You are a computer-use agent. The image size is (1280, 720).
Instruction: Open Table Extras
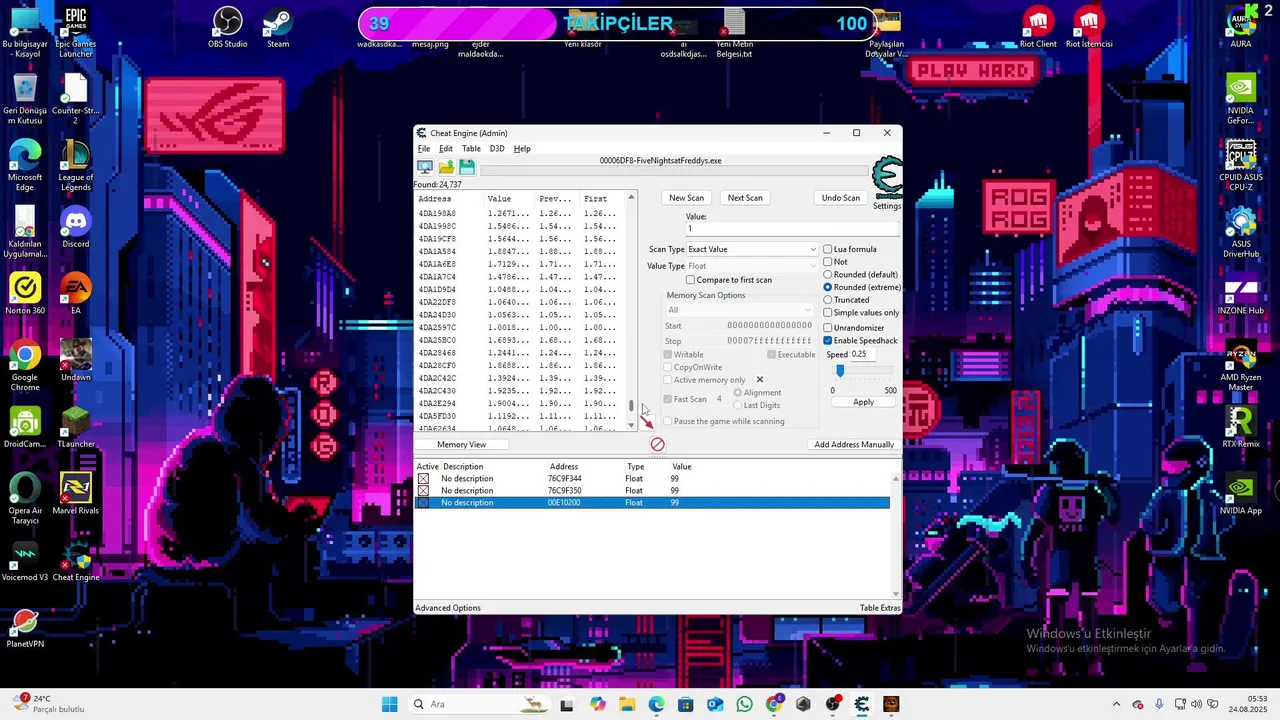click(x=880, y=608)
